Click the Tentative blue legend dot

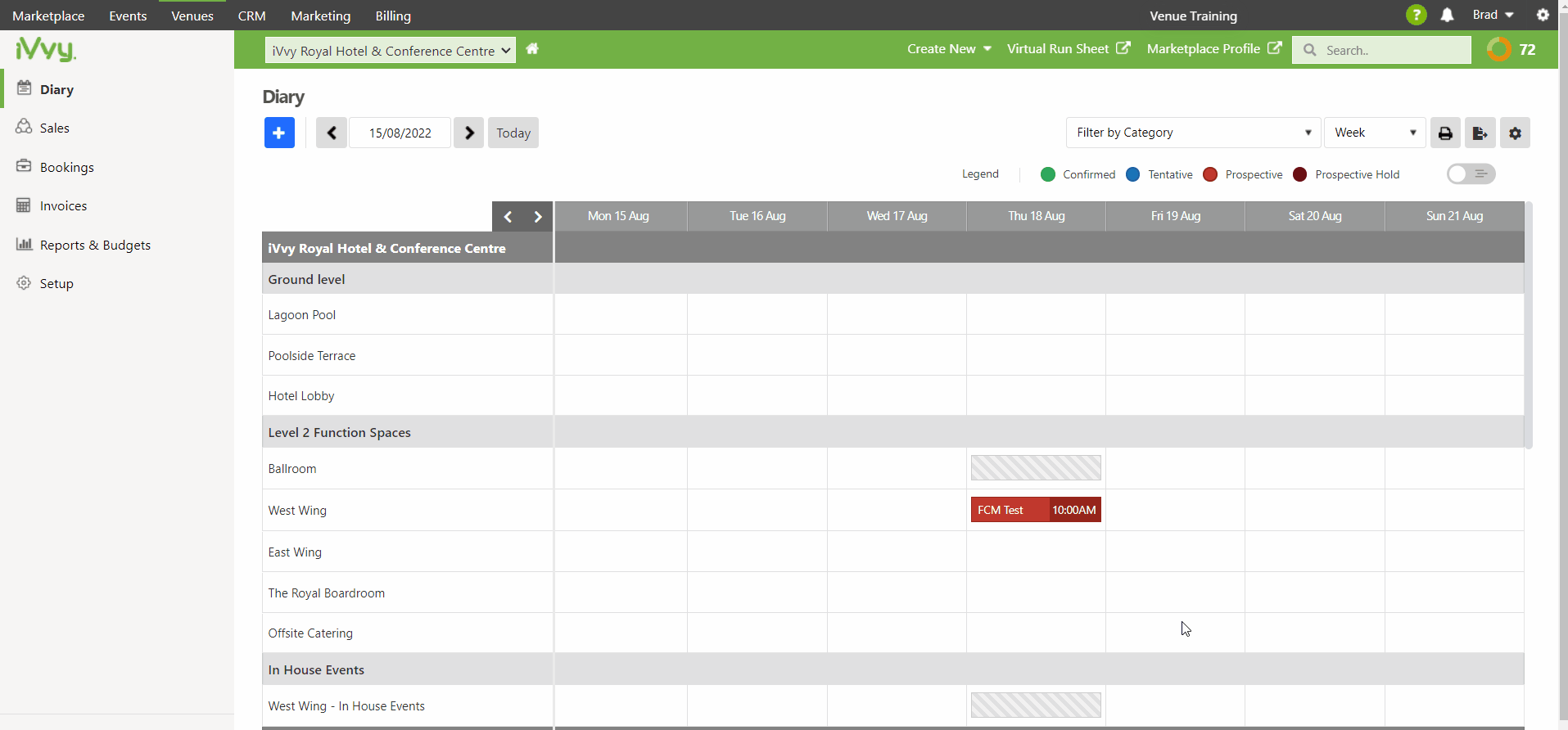[x=1133, y=174]
